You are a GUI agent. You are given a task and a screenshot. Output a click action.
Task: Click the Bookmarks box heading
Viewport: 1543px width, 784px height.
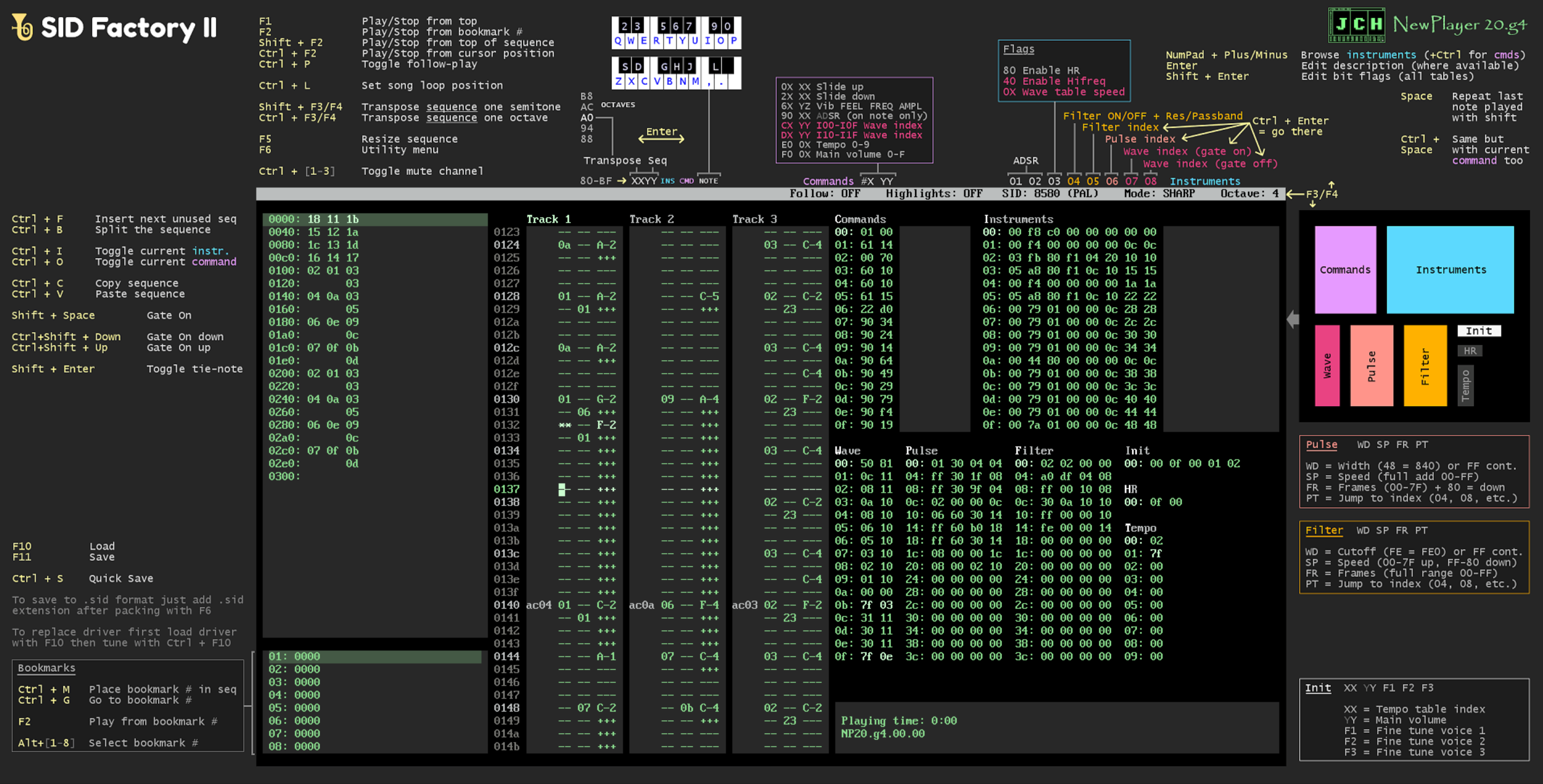click(x=46, y=668)
